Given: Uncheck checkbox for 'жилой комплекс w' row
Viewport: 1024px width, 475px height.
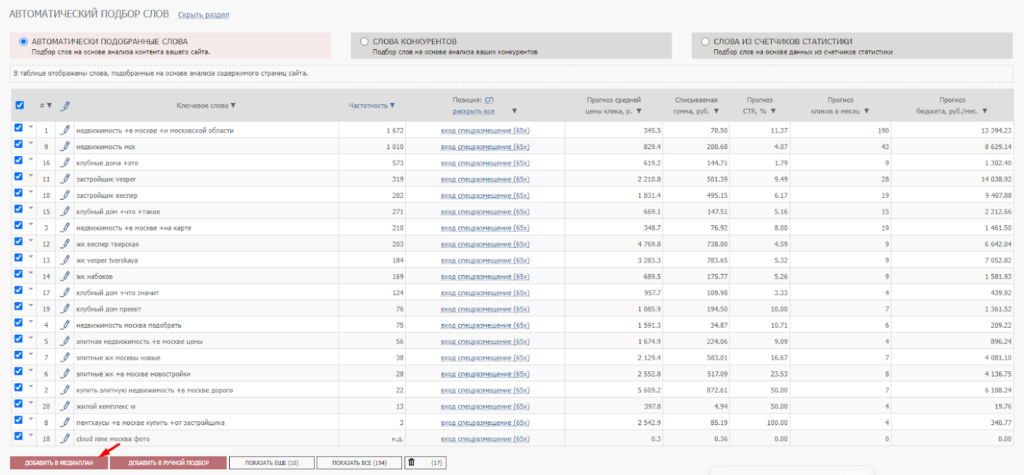Looking at the screenshot, I should coord(18,403).
